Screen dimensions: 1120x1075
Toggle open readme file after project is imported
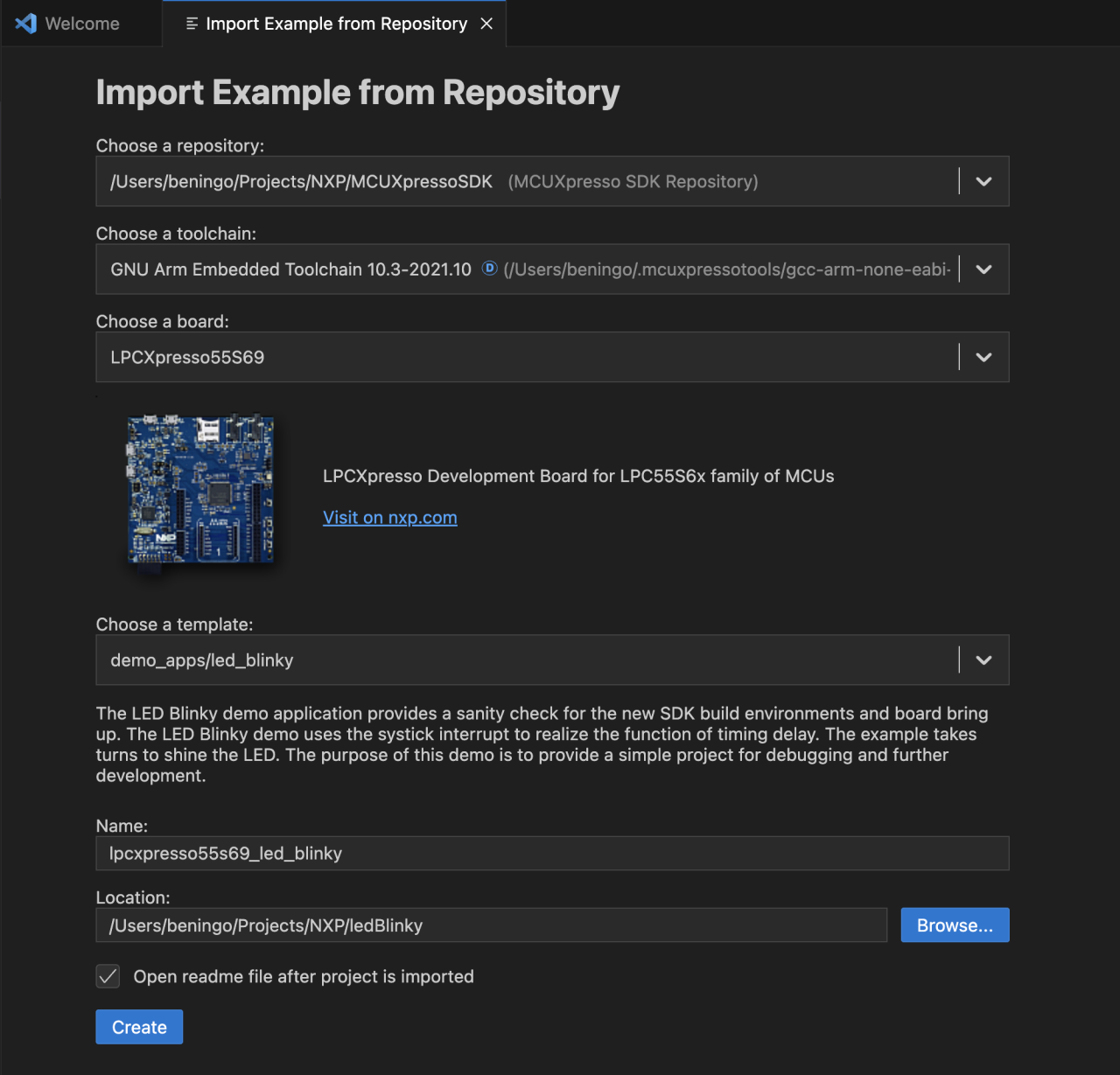[107, 976]
